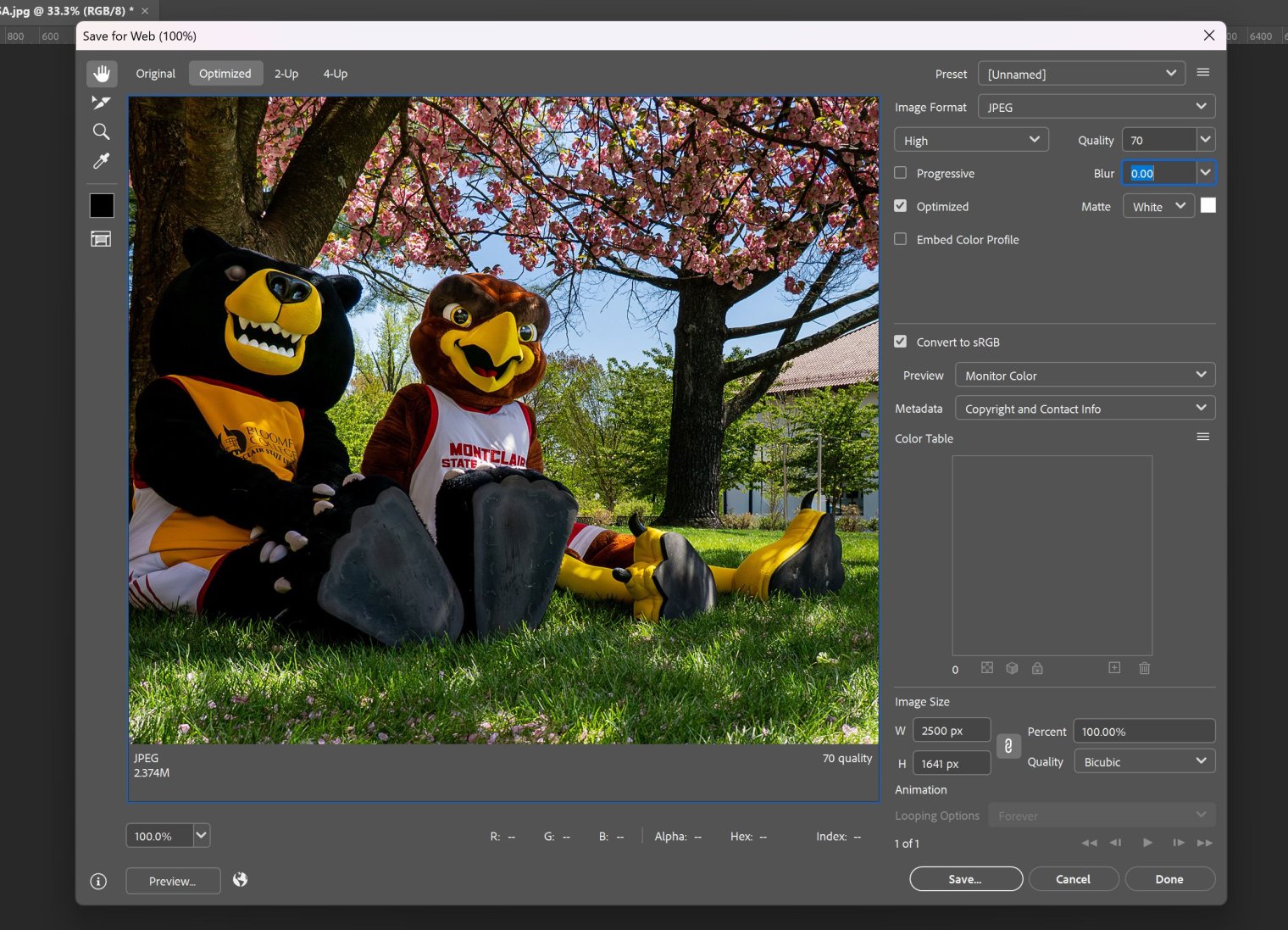Click shift colors to web palette icon
The width and height of the screenshot is (1288, 930).
[1012, 668]
